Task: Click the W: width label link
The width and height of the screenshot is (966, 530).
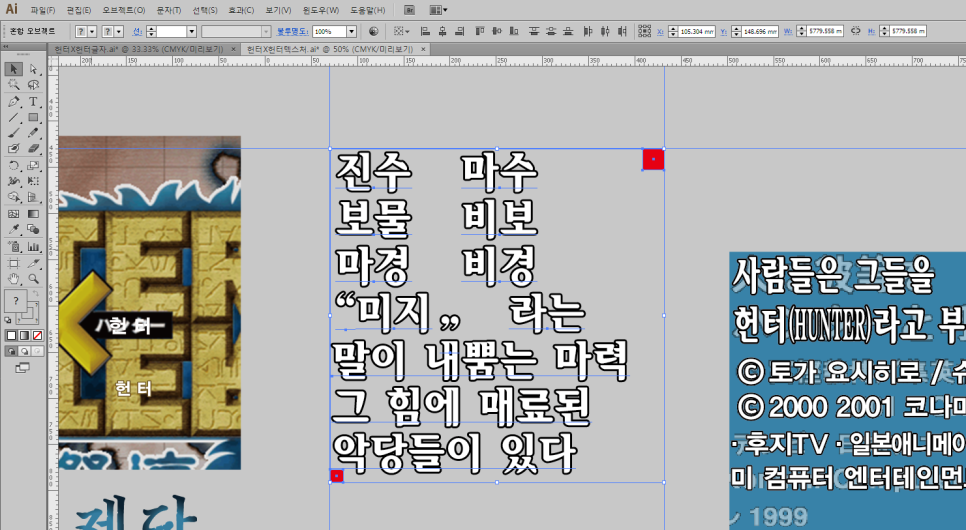Action: [788, 31]
